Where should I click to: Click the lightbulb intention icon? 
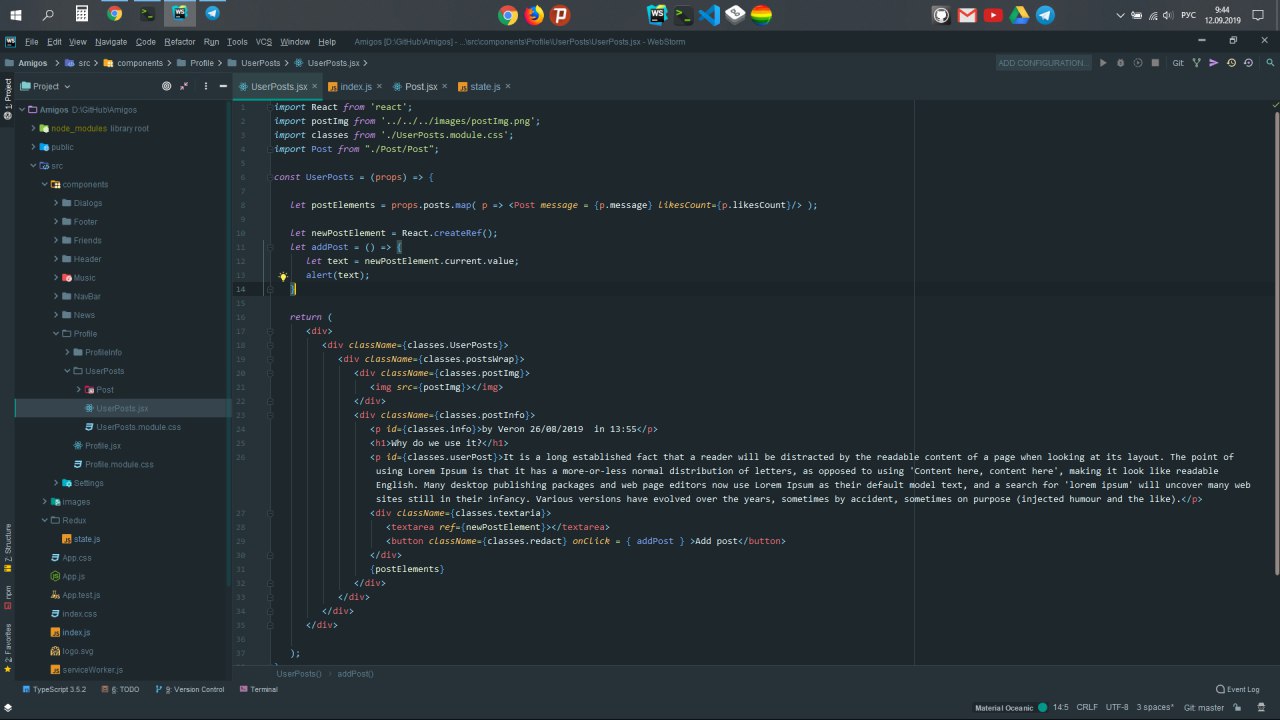click(283, 277)
